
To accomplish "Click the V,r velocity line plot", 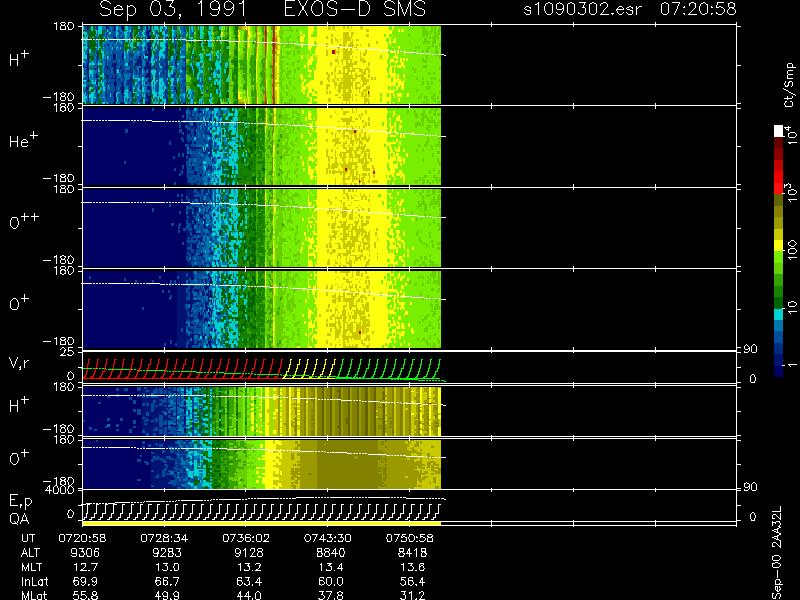I will 261,369.
